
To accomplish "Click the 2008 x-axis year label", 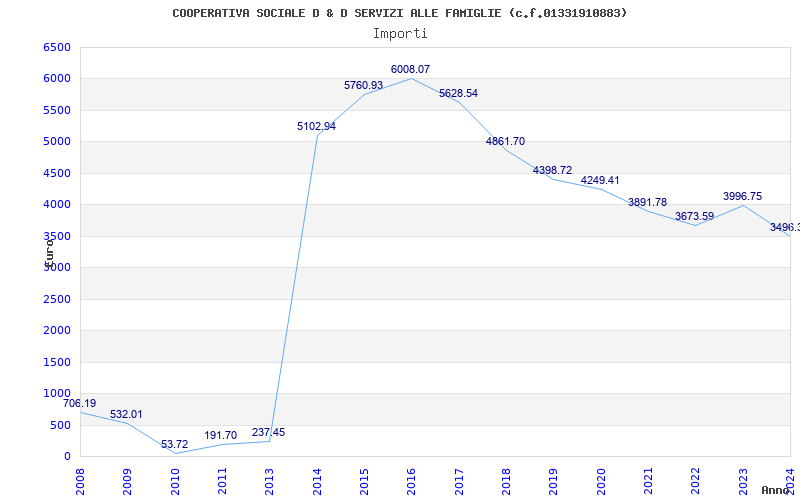I will click(80, 483).
